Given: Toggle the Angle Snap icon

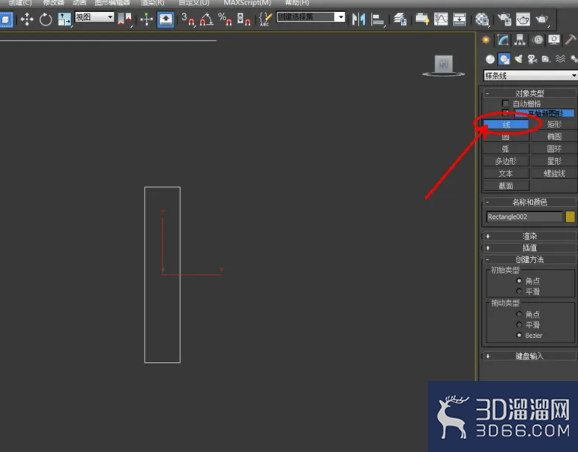Looking at the screenshot, I should tap(206, 19).
